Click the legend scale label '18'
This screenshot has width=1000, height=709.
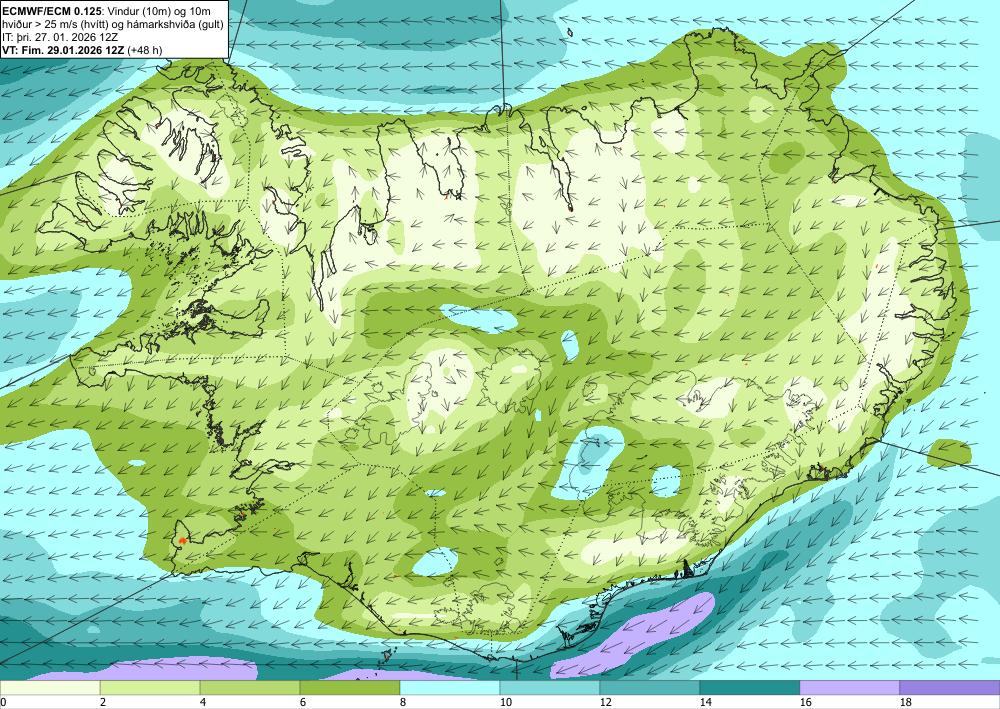click(906, 703)
